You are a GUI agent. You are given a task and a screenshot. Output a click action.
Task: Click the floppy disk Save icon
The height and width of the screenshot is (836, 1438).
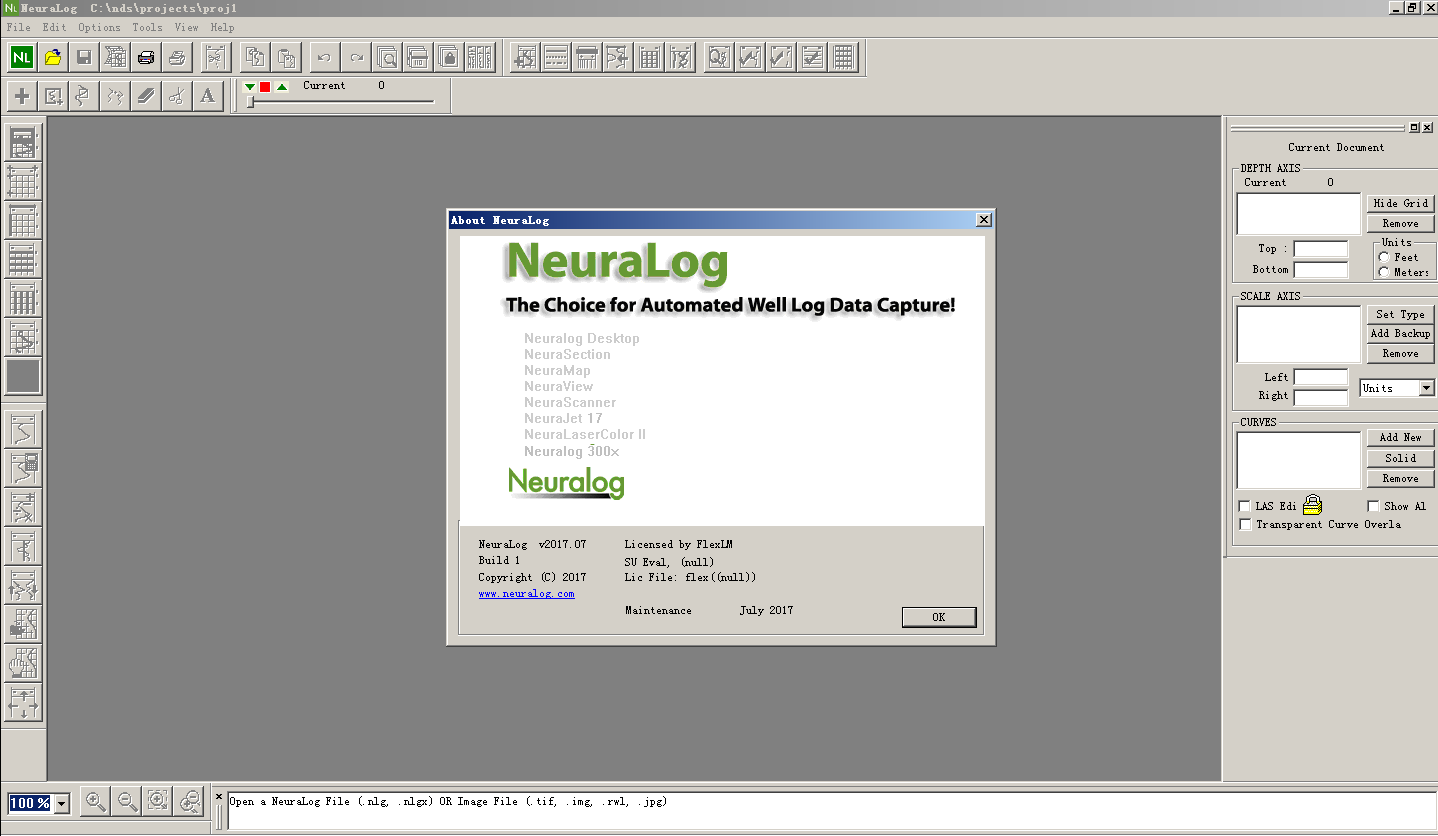click(x=84, y=57)
